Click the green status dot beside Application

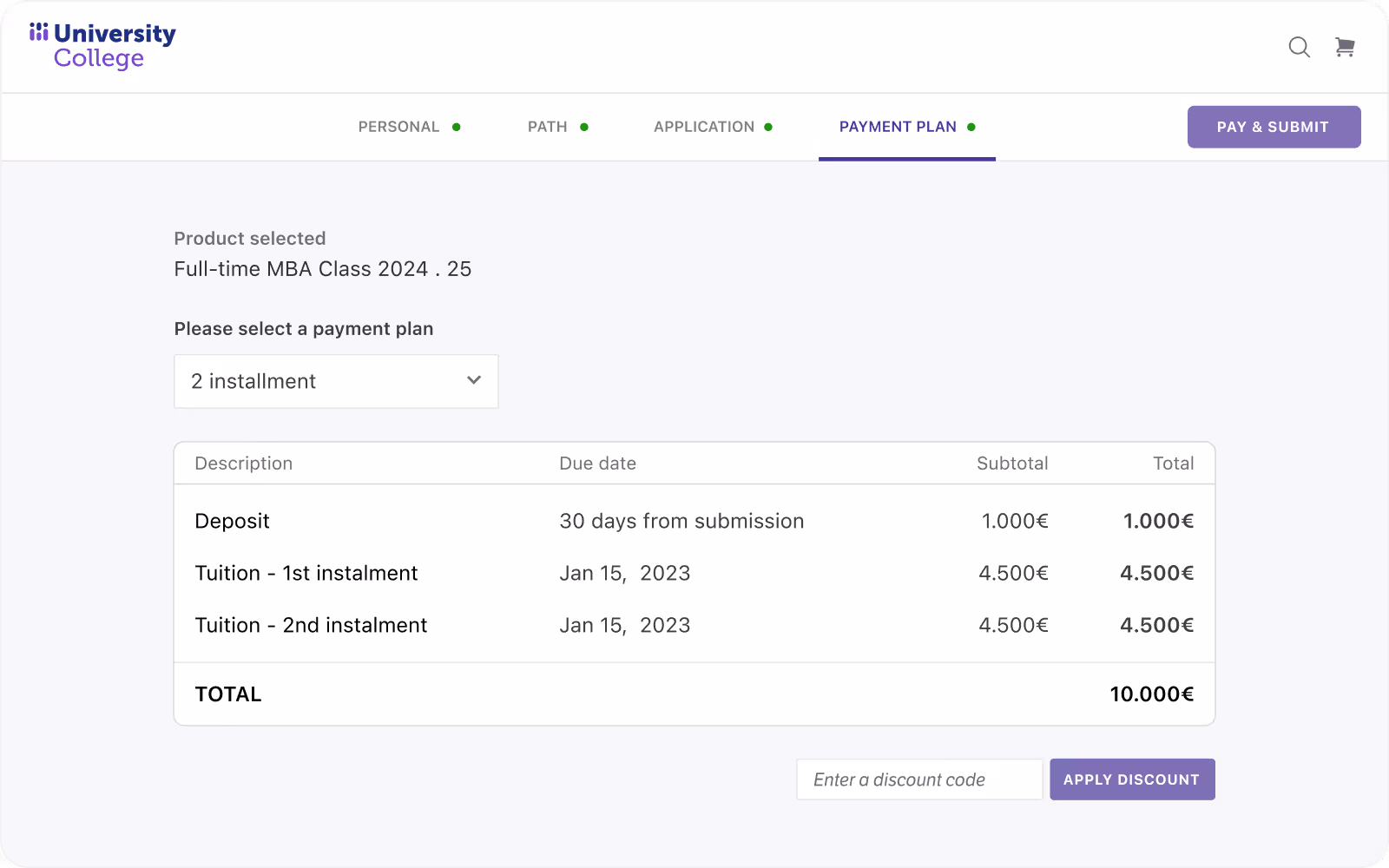[768, 127]
